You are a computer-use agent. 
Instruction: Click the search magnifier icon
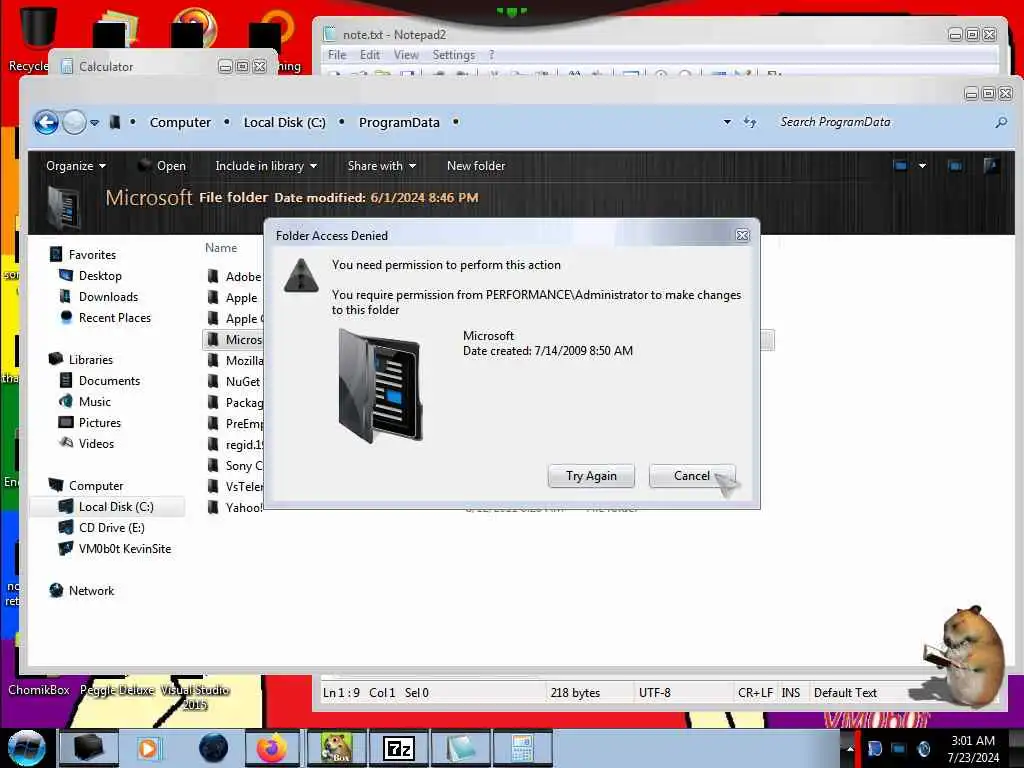coord(1001,122)
